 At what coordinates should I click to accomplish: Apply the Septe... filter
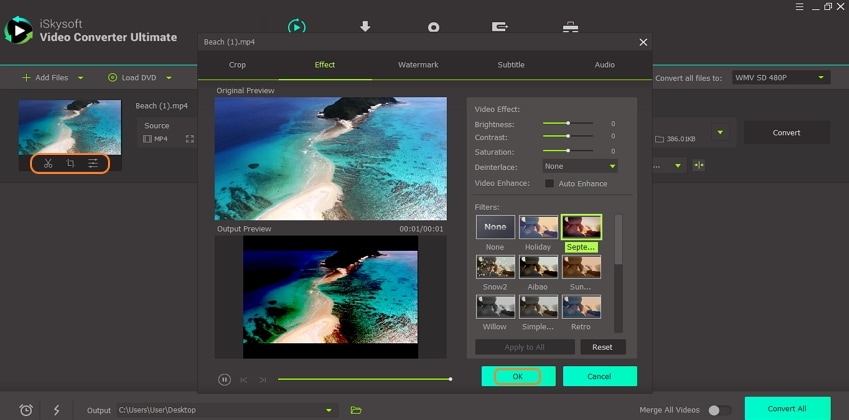[582, 227]
